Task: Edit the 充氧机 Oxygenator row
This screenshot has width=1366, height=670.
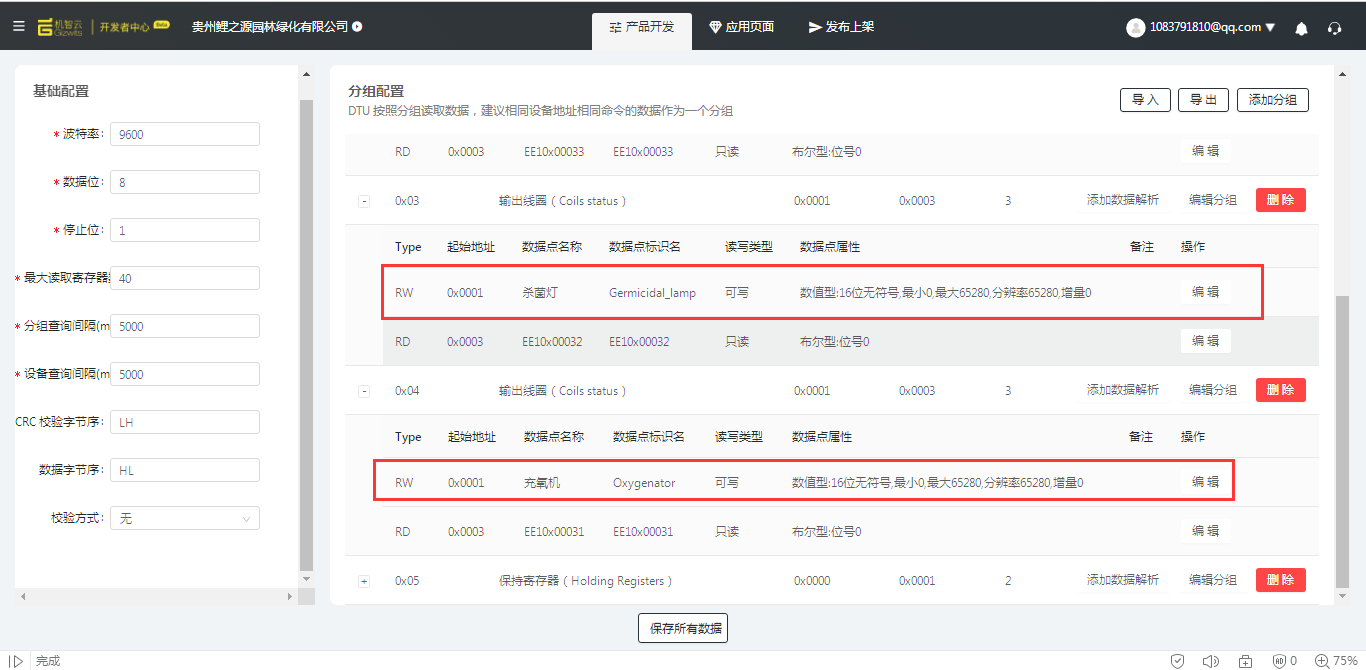Action: pyautogui.click(x=1205, y=482)
